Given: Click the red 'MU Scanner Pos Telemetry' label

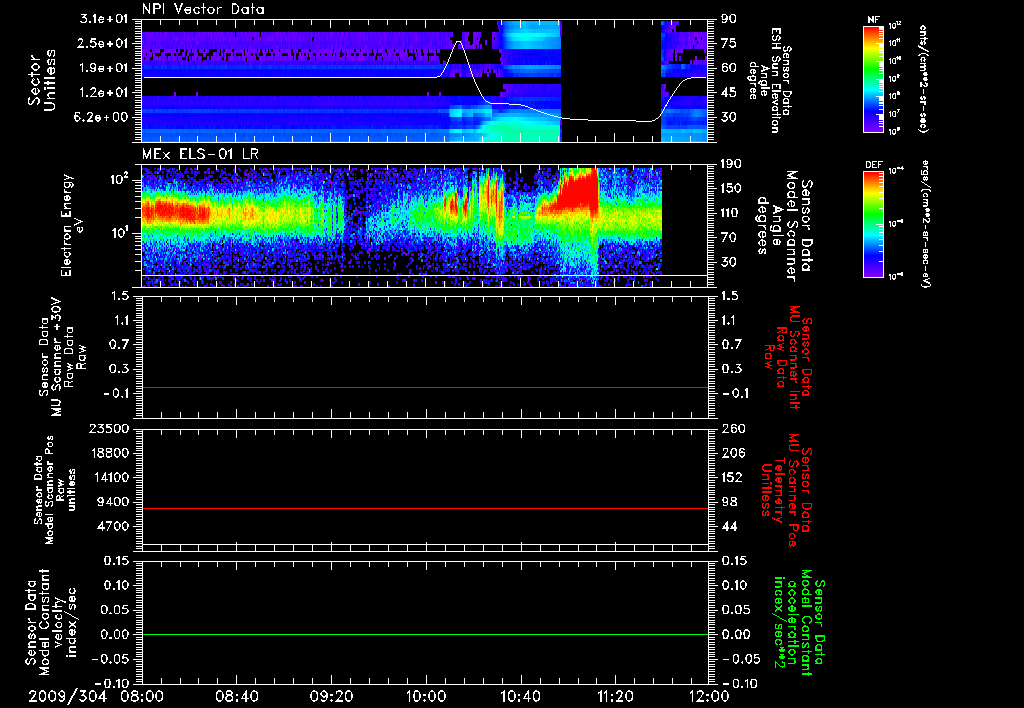Looking at the screenshot, I should click(786, 490).
